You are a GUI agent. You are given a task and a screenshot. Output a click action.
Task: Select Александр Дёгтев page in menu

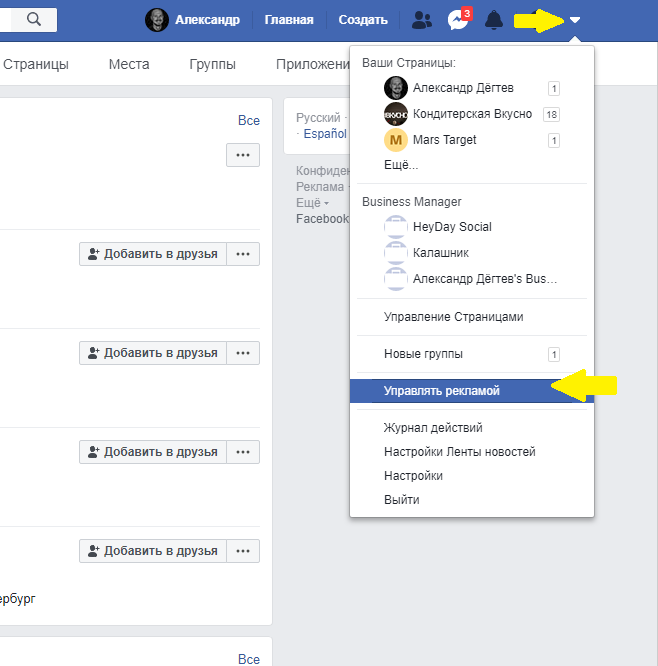click(472, 88)
